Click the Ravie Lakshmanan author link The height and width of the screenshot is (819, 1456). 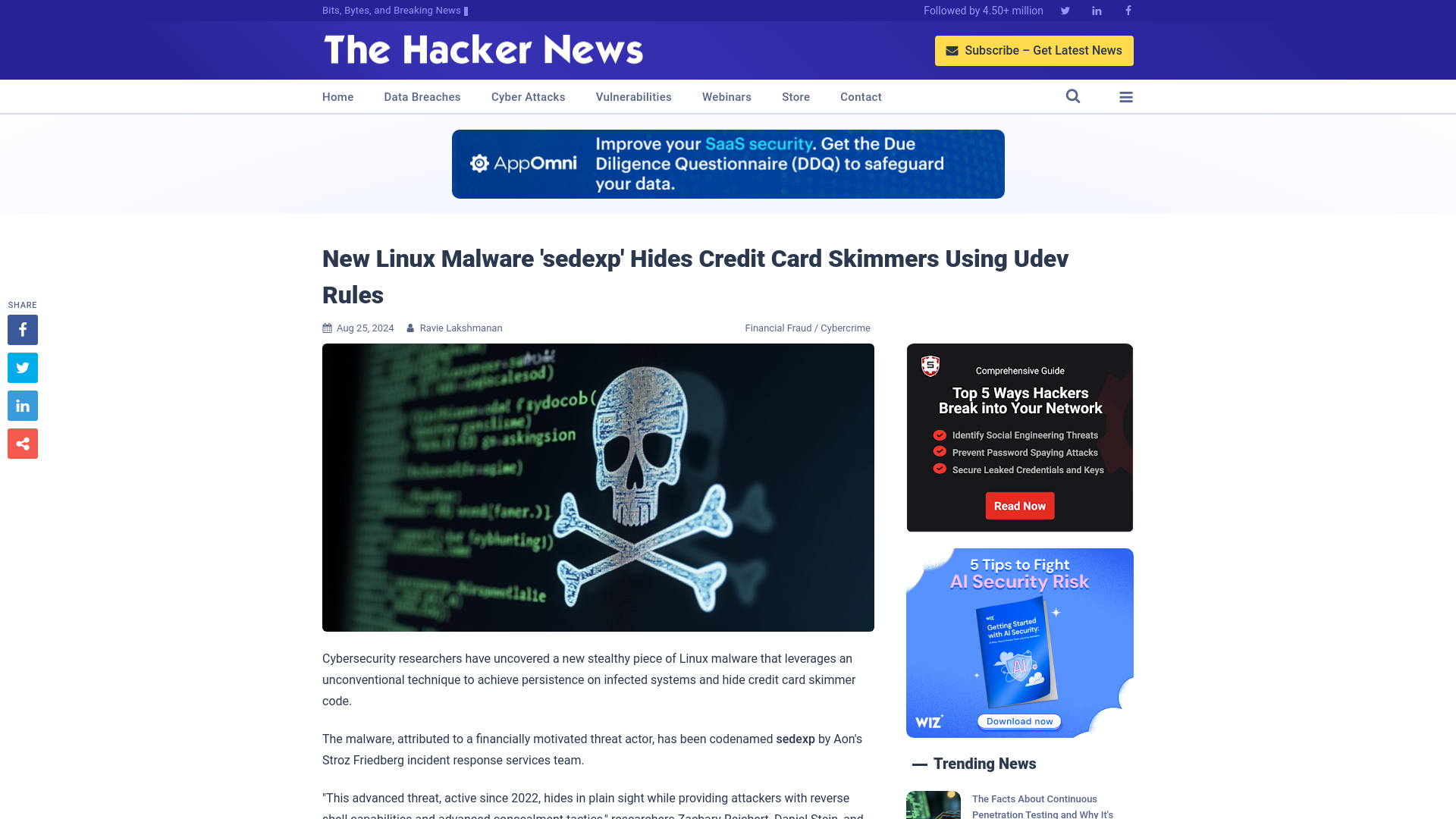coord(461,328)
